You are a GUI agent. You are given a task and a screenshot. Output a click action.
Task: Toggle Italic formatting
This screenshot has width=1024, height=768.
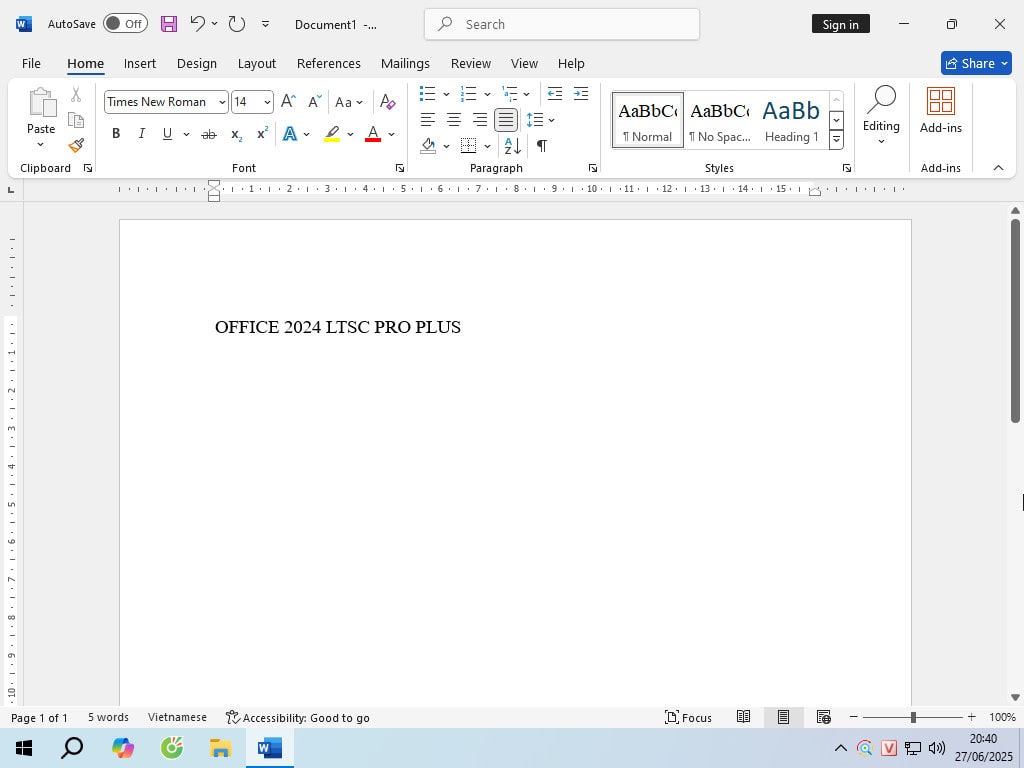pos(141,134)
